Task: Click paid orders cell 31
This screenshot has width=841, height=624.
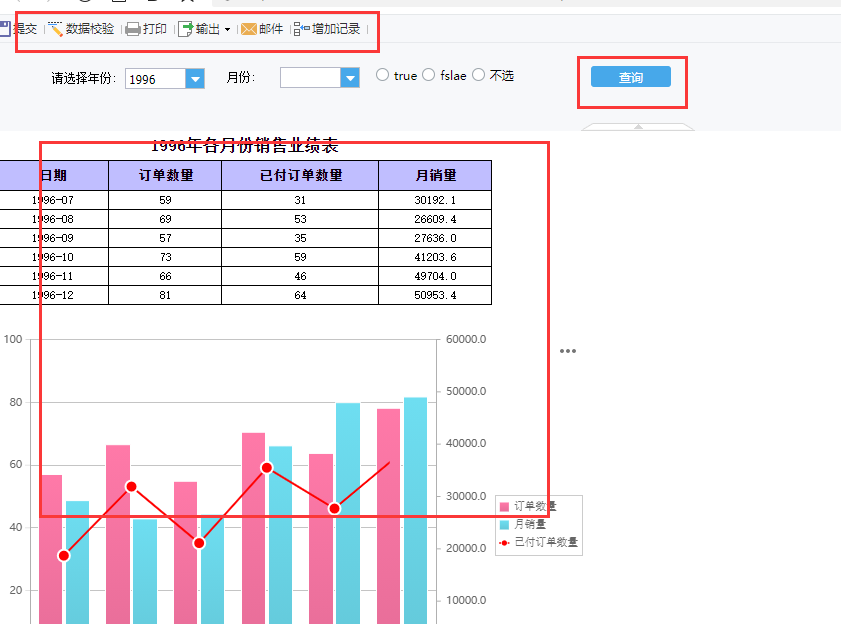Action: [x=300, y=200]
